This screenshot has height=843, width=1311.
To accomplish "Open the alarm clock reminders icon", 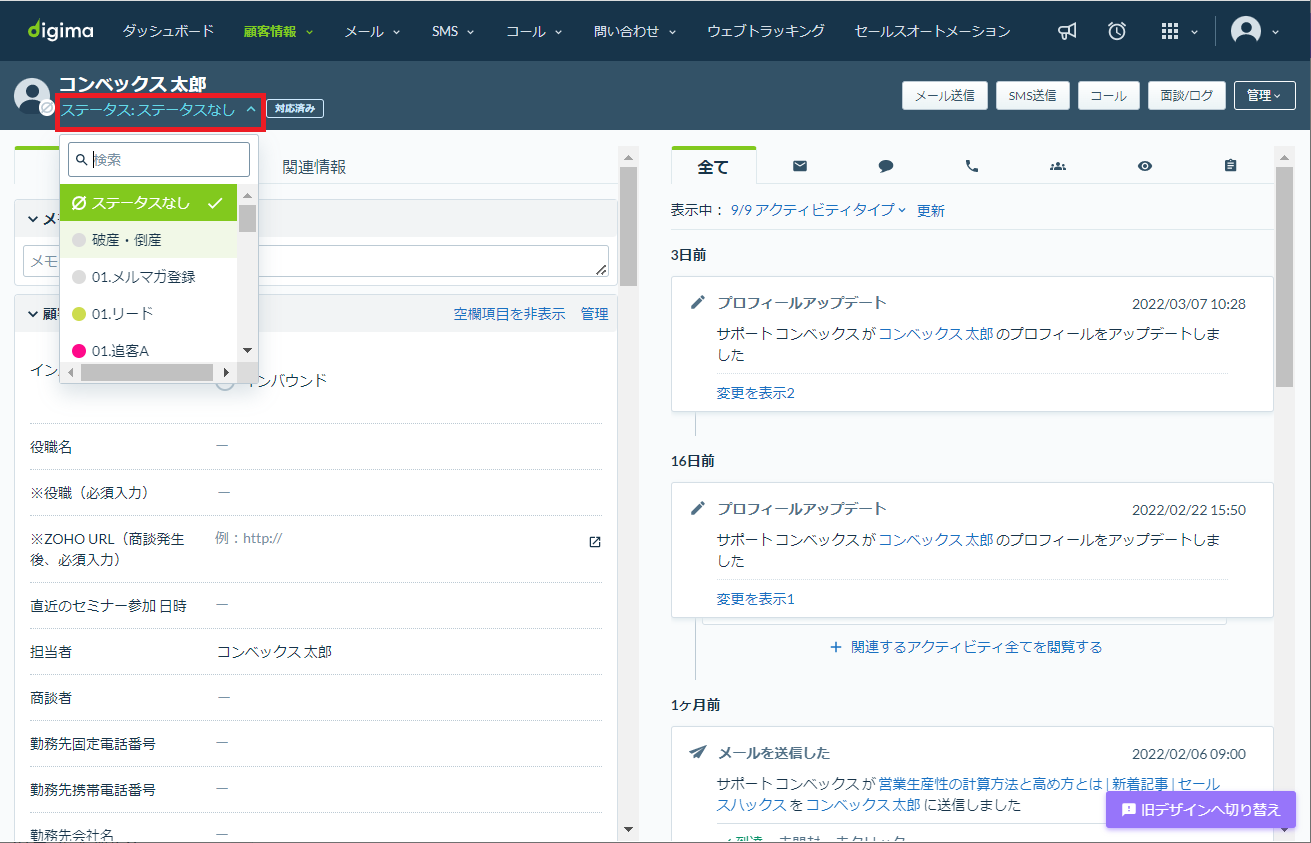I will [x=1117, y=31].
